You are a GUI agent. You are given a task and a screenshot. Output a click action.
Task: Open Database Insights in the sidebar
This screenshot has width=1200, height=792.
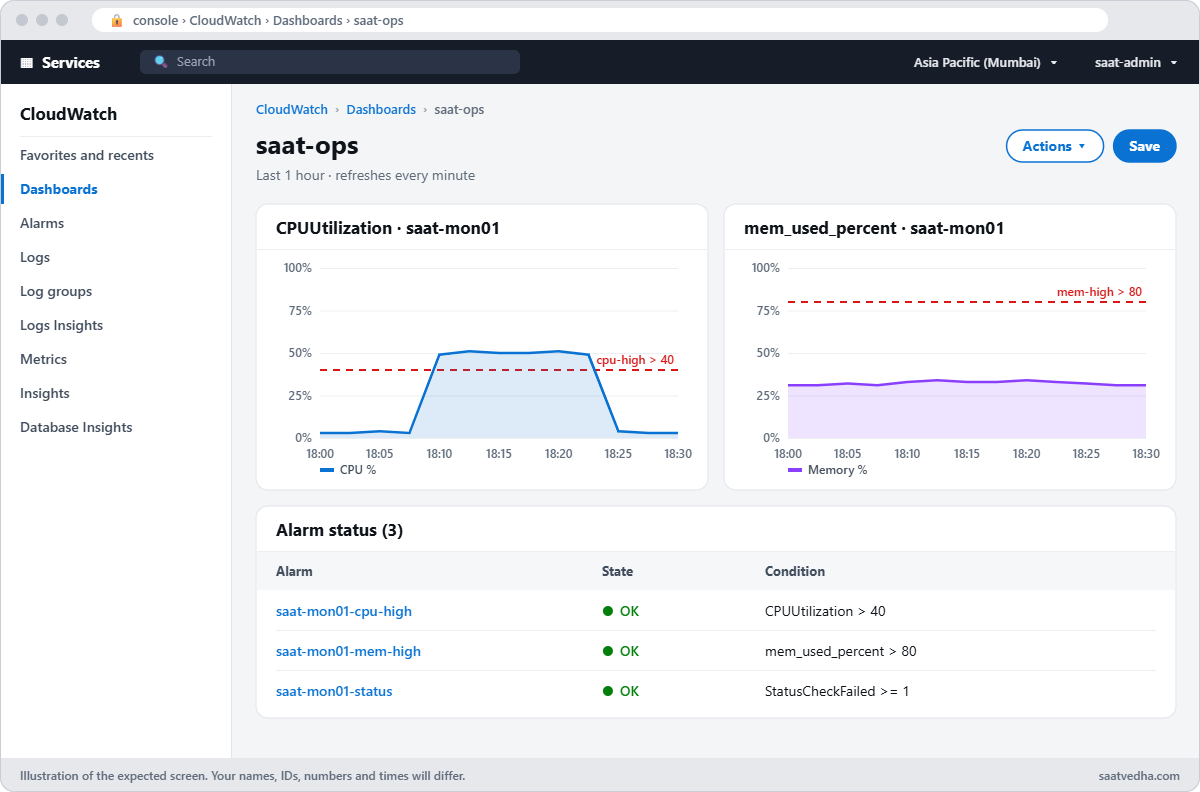click(x=76, y=427)
